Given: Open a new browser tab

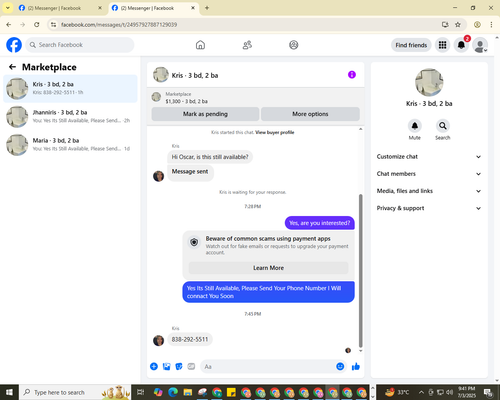Looking at the screenshot, I should [x=207, y=8].
